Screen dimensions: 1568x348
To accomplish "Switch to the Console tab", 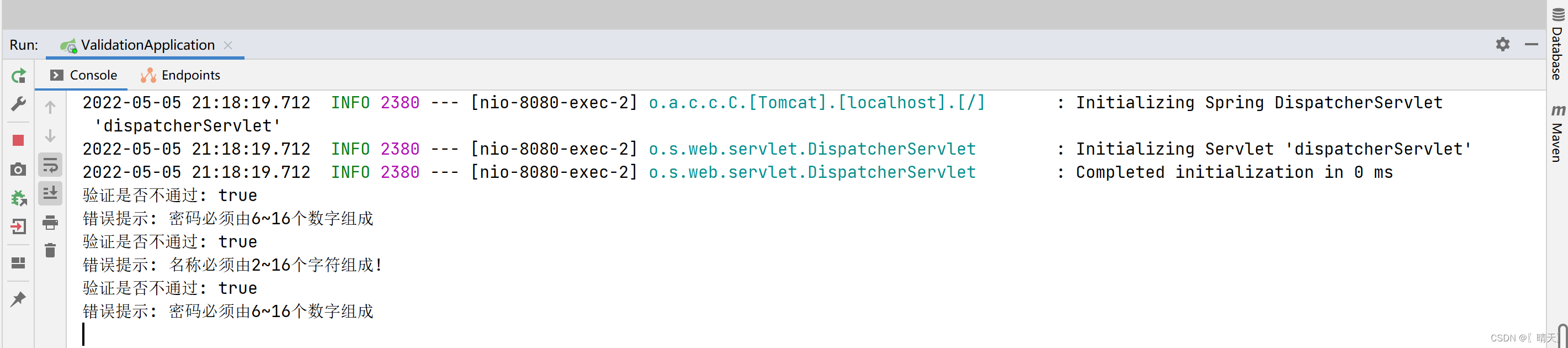I will click(x=84, y=75).
